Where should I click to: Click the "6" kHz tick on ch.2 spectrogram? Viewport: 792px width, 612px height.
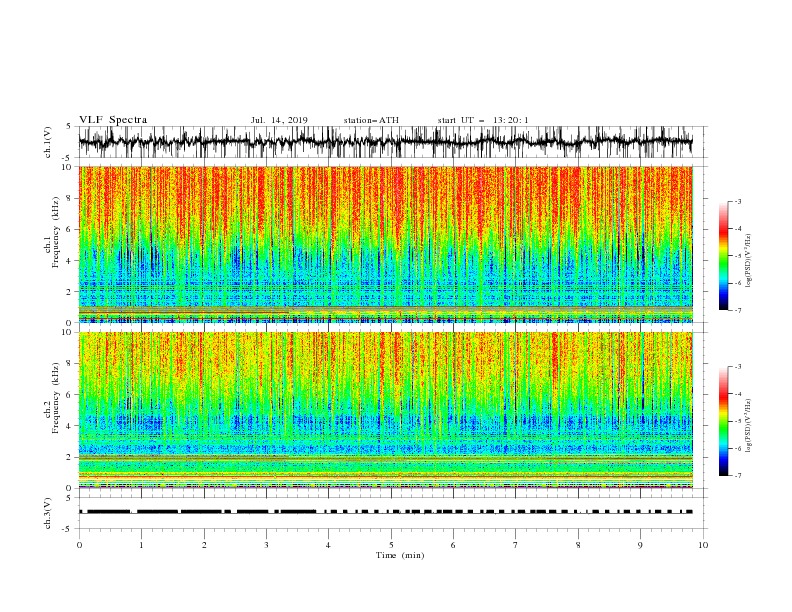tap(71, 395)
